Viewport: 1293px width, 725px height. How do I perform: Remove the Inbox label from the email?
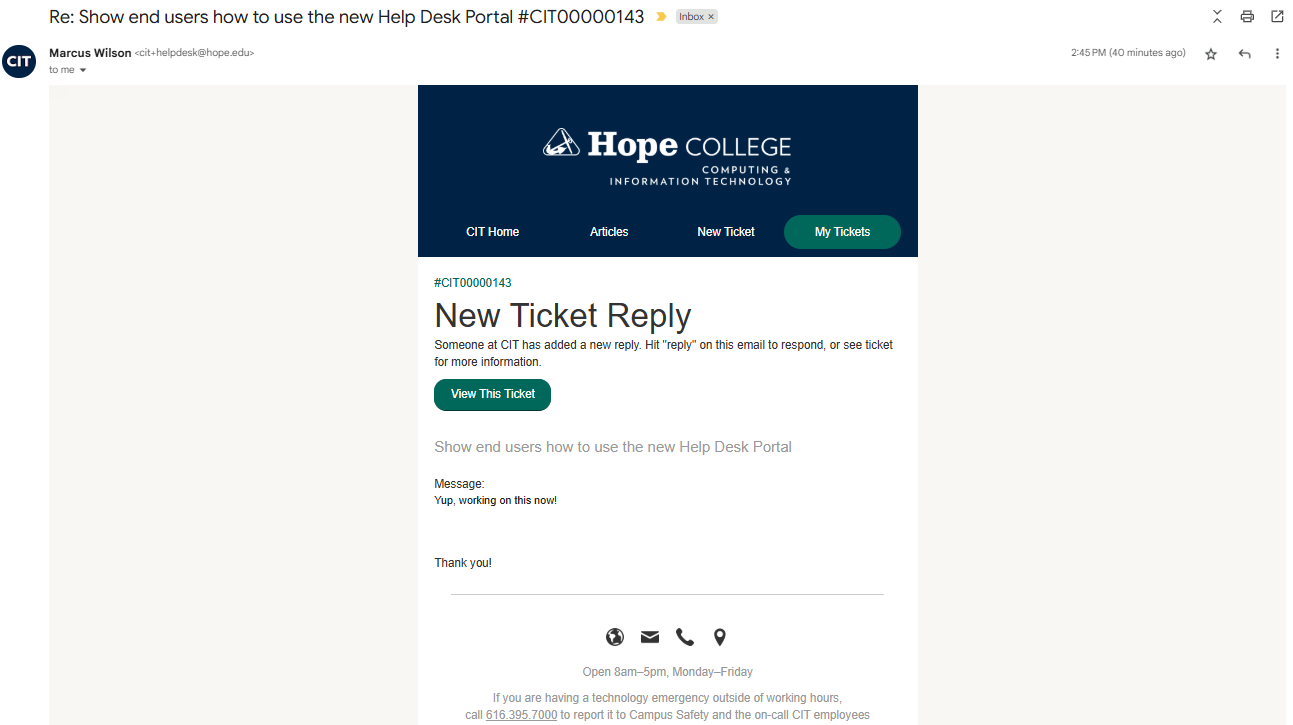(711, 17)
